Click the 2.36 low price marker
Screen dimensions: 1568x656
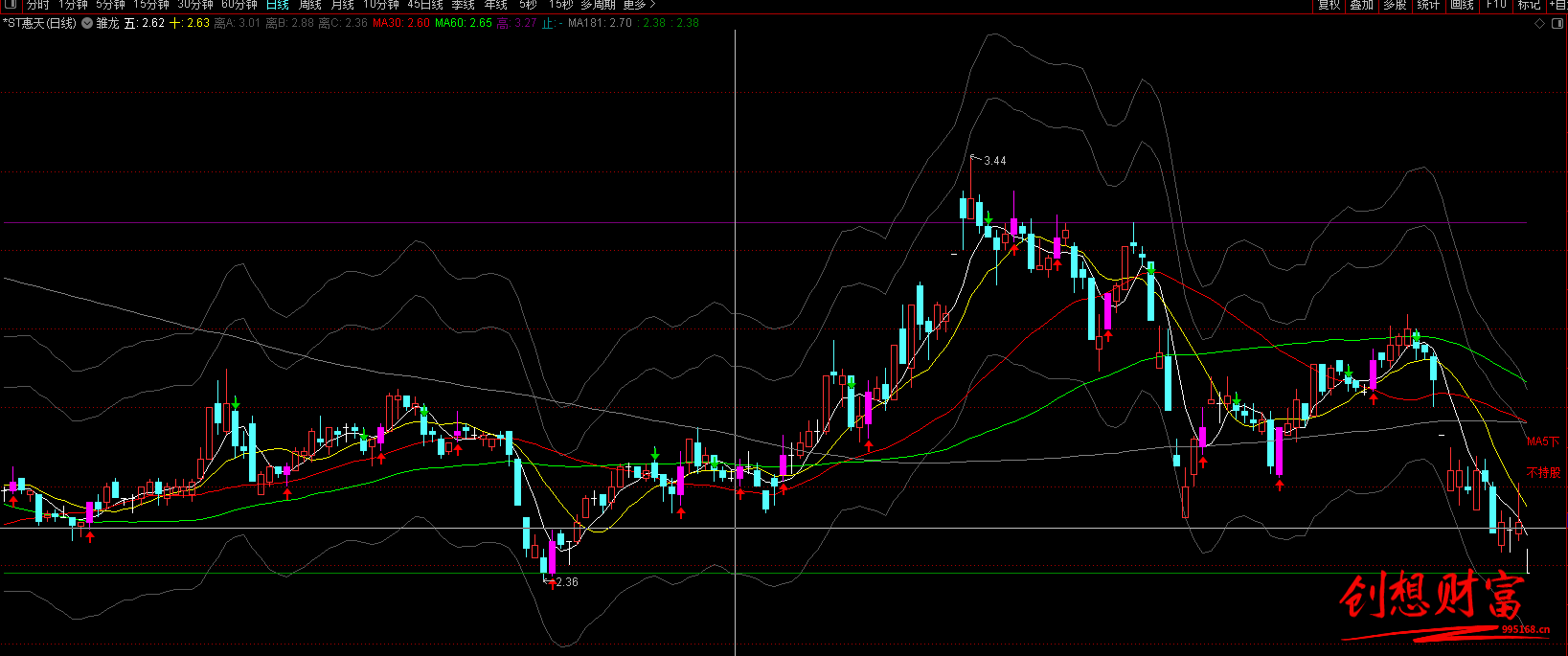566,582
